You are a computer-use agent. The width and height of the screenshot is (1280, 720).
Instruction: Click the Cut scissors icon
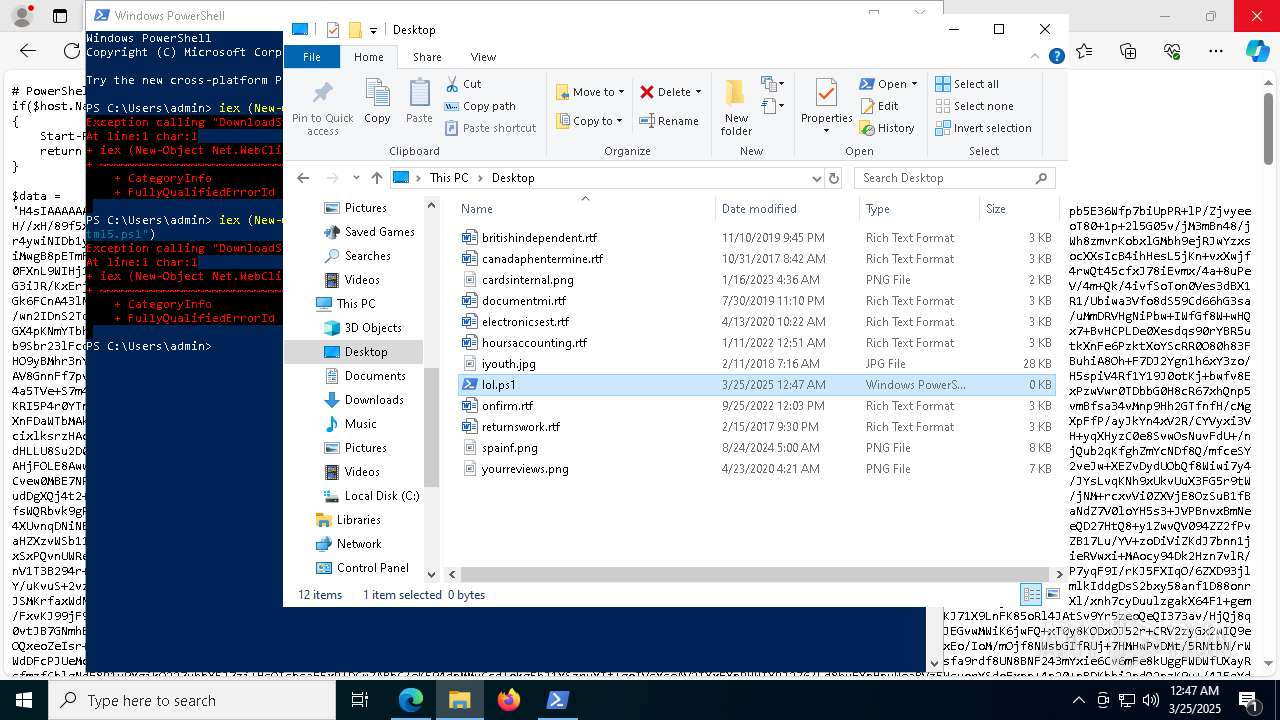click(x=452, y=84)
